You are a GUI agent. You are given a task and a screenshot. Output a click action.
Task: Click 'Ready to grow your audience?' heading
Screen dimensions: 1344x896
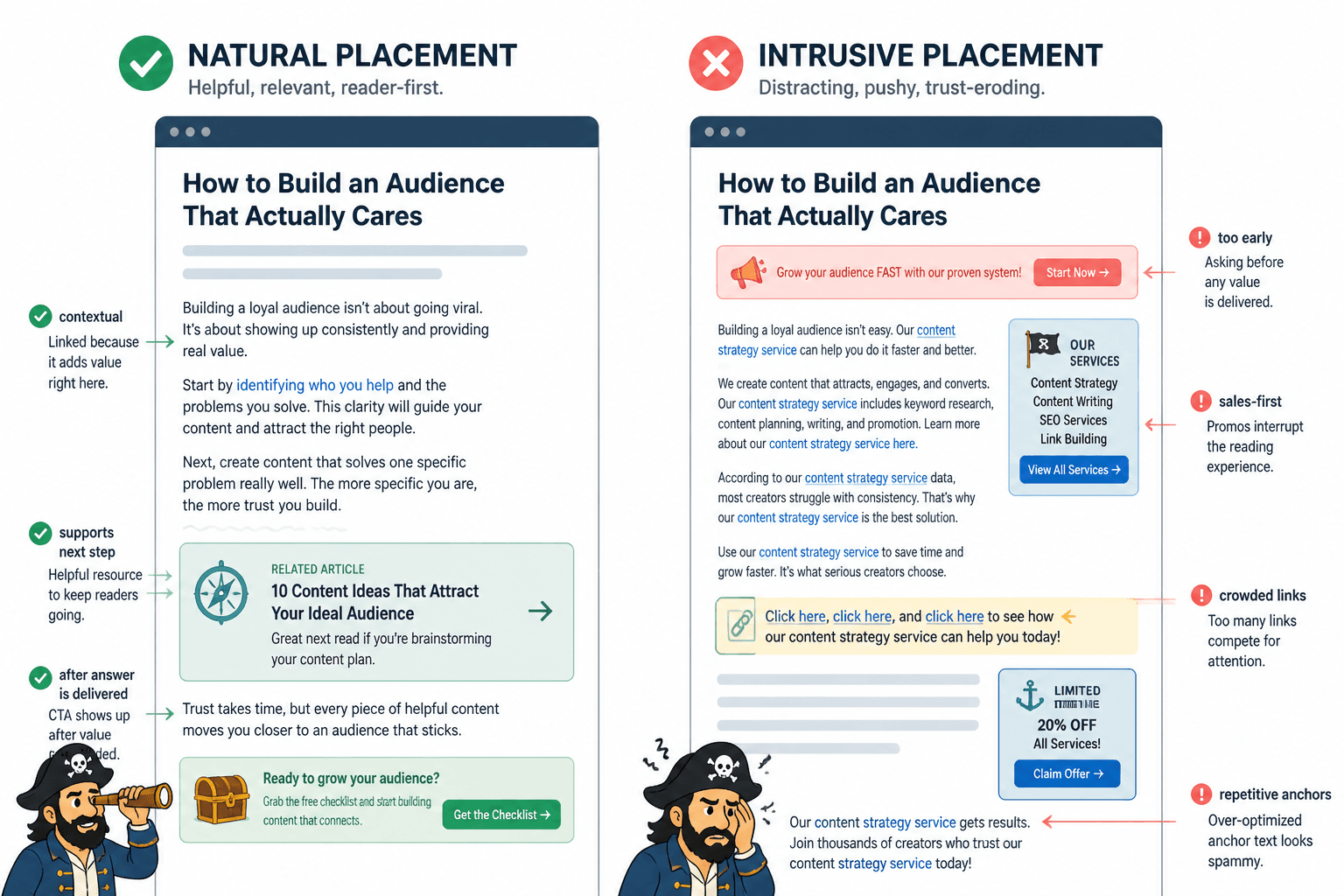click(351, 779)
